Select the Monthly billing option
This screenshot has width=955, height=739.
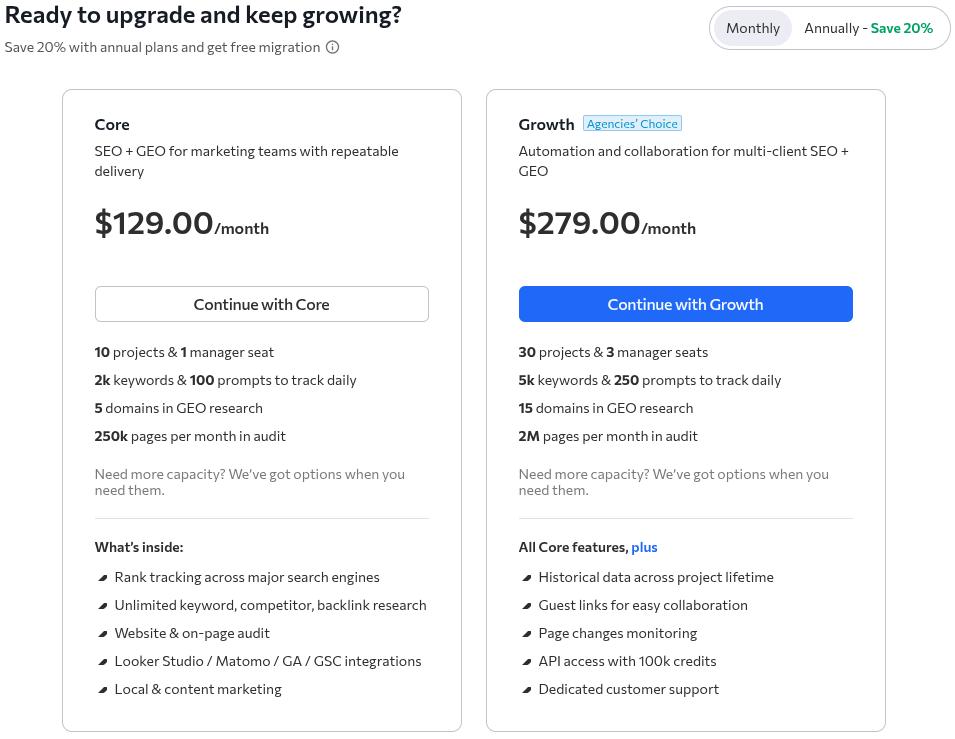coord(753,28)
